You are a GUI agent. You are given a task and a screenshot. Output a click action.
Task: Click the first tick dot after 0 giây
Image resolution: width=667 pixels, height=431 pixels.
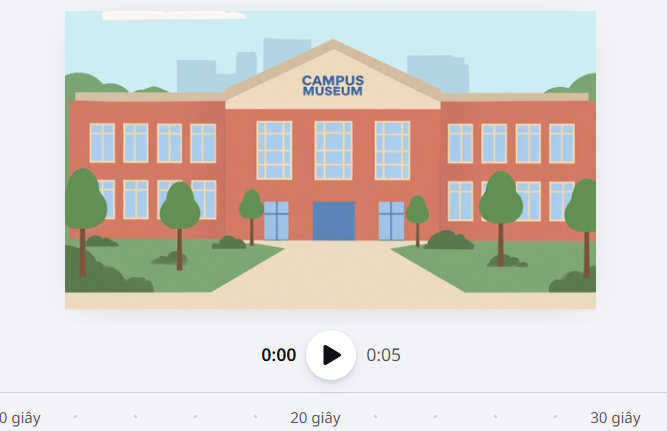(x=75, y=416)
